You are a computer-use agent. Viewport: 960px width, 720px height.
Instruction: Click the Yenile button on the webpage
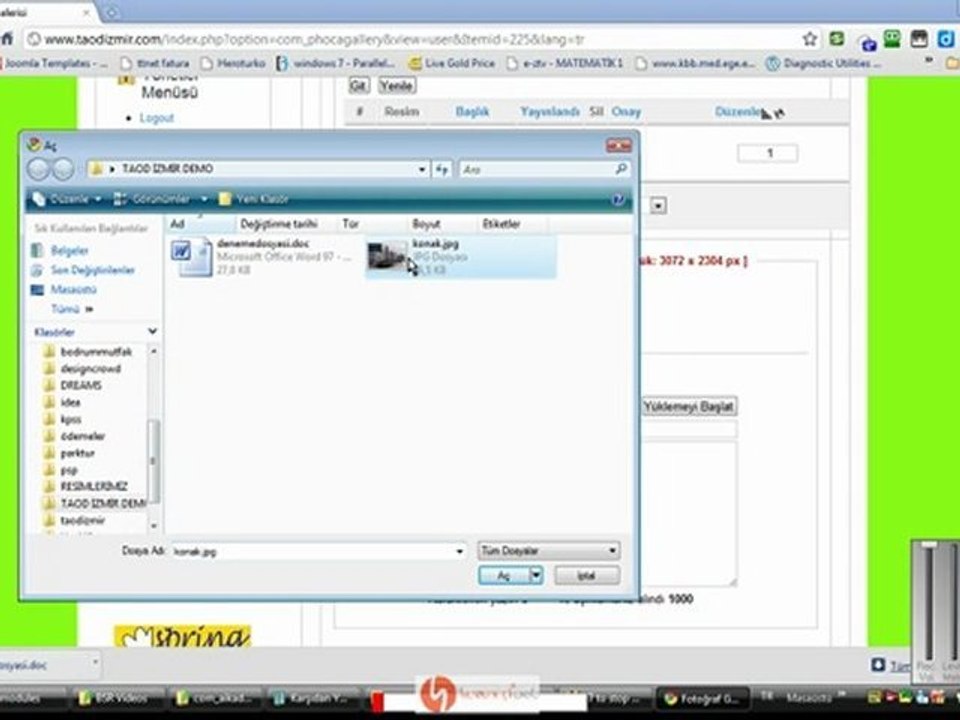click(396, 86)
